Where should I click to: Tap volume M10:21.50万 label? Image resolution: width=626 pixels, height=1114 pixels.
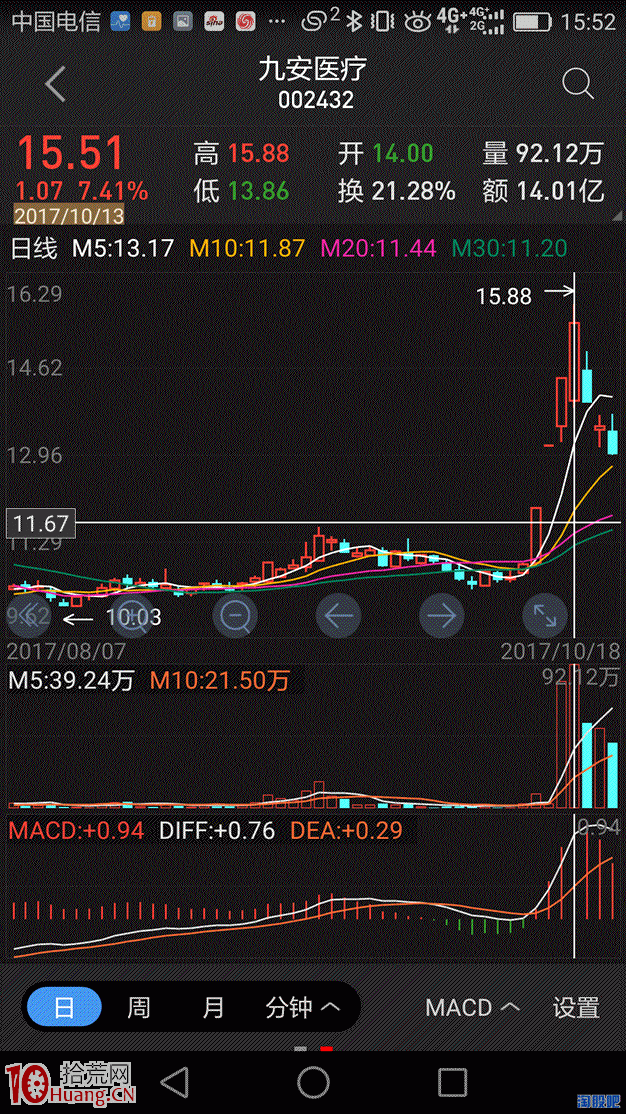pyautogui.click(x=220, y=681)
